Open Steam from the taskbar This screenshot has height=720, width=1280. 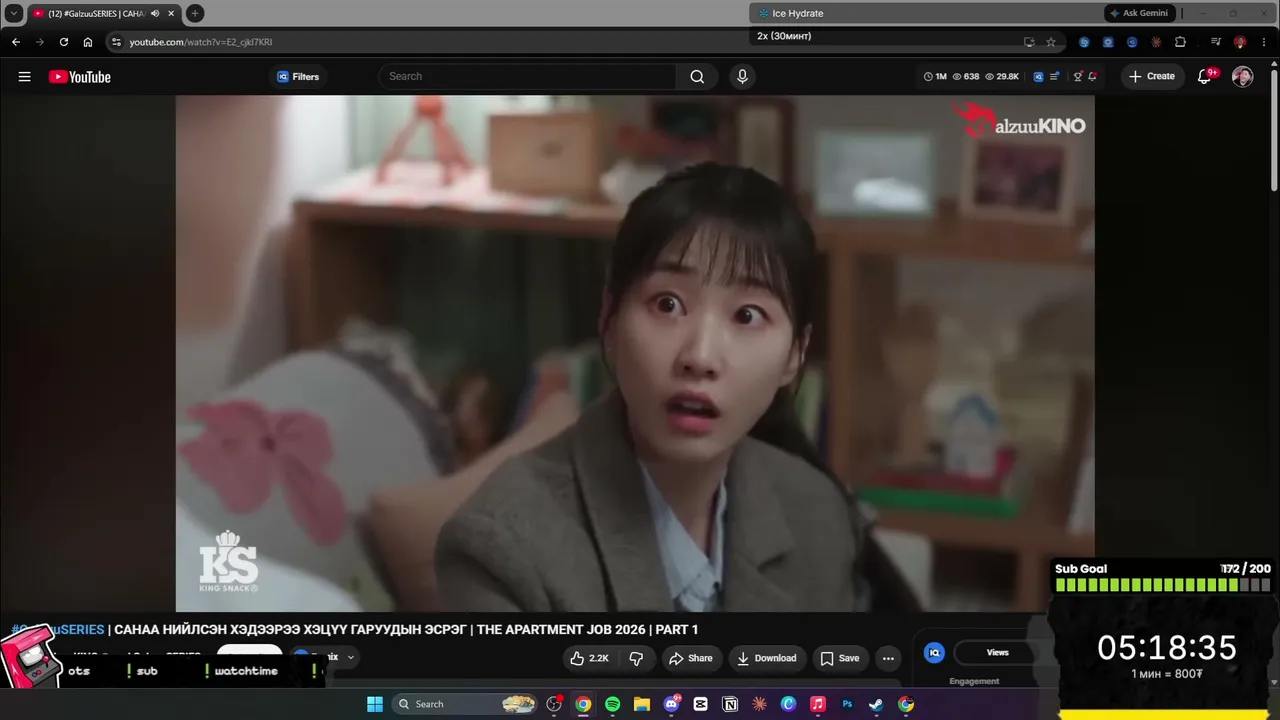pos(876,704)
